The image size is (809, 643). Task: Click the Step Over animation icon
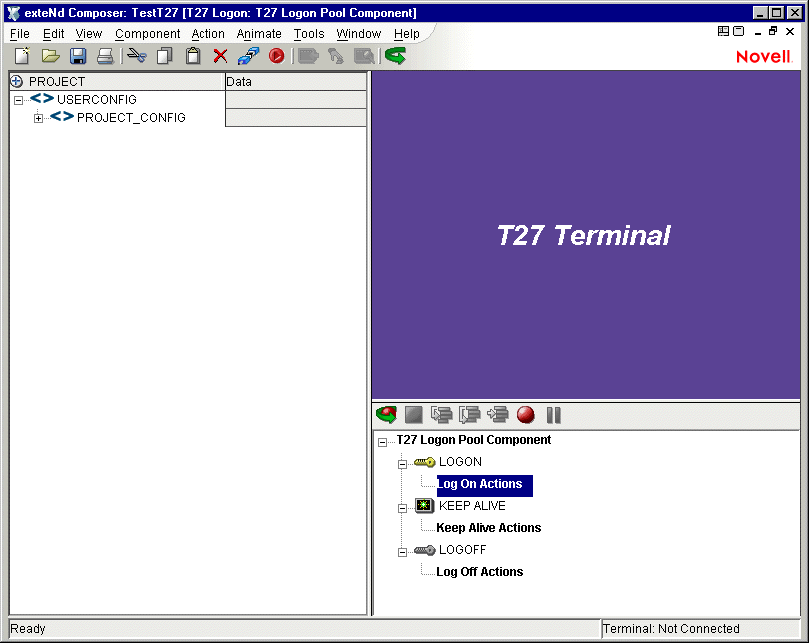[x=470, y=414]
